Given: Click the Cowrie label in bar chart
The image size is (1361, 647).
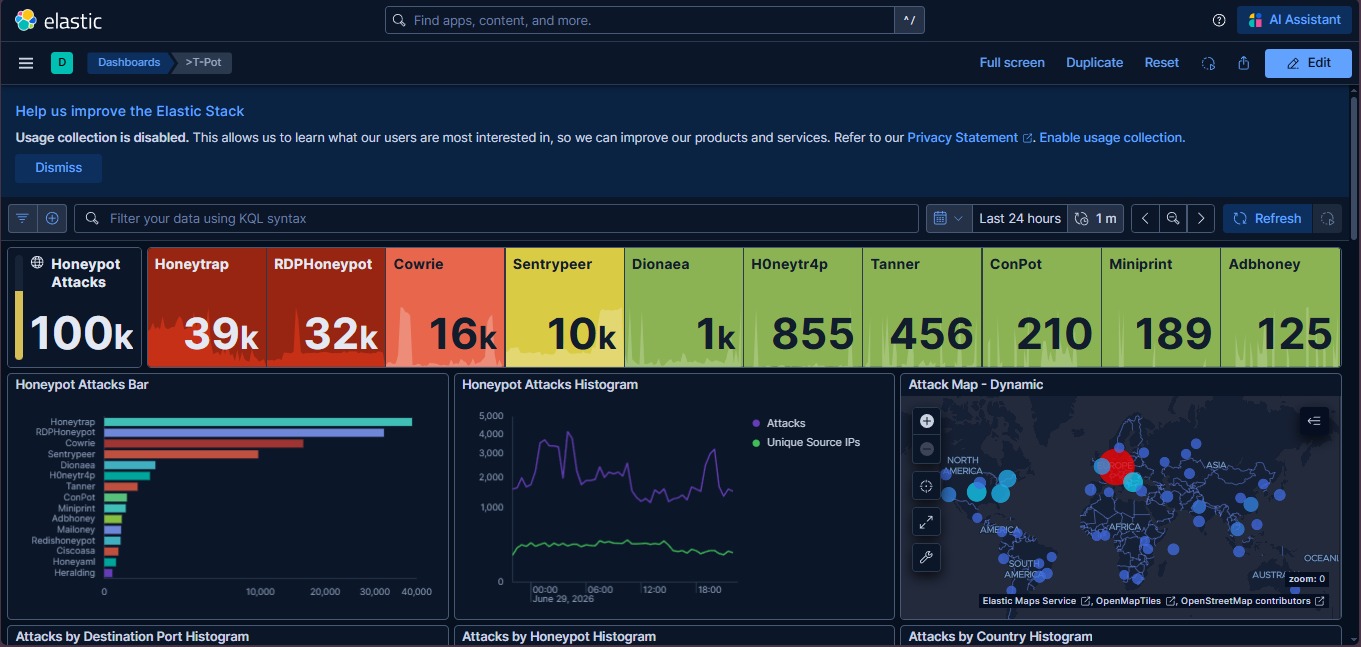Looking at the screenshot, I should 80,443.
